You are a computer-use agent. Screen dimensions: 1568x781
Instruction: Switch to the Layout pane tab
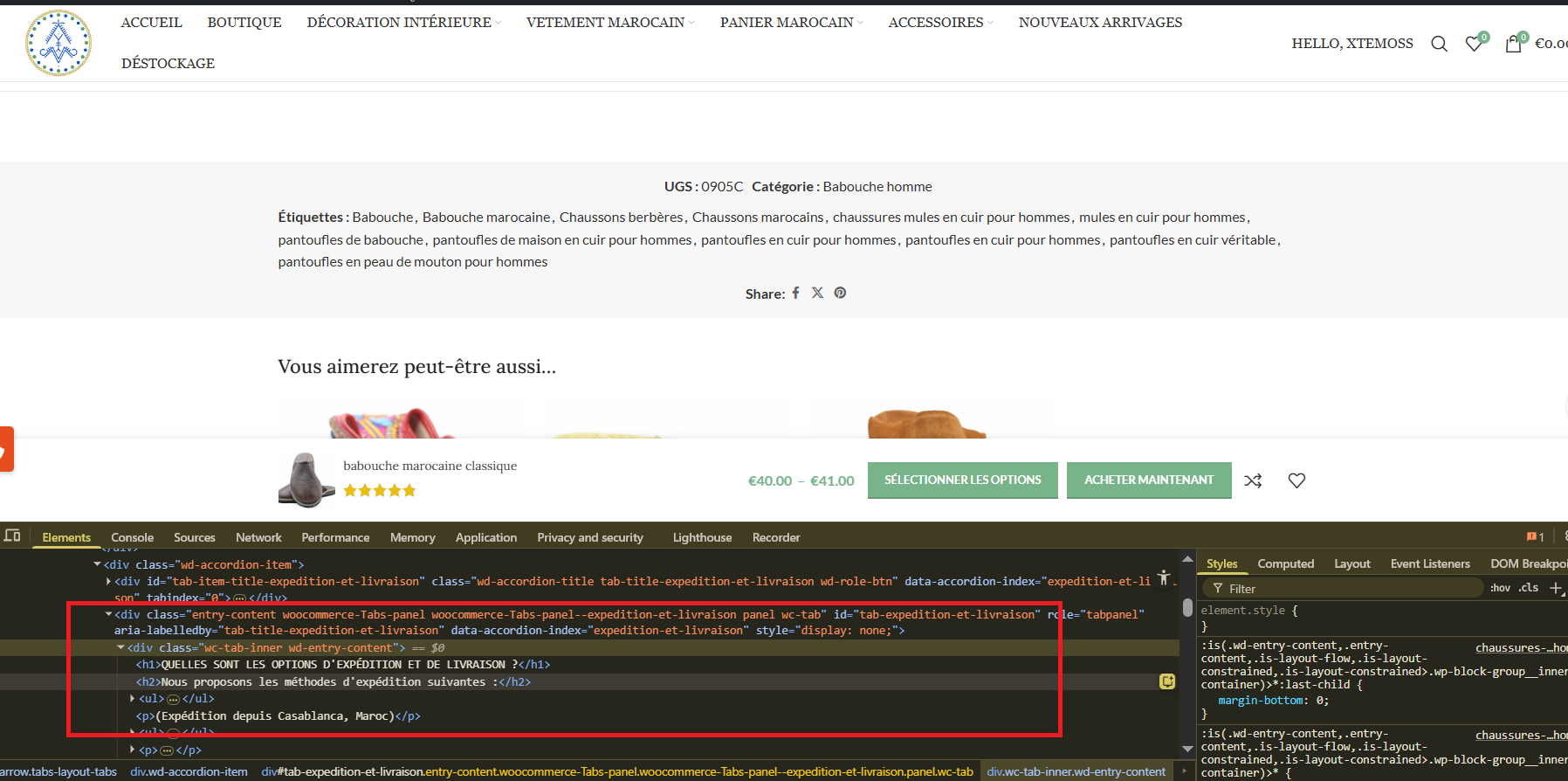(x=1351, y=563)
